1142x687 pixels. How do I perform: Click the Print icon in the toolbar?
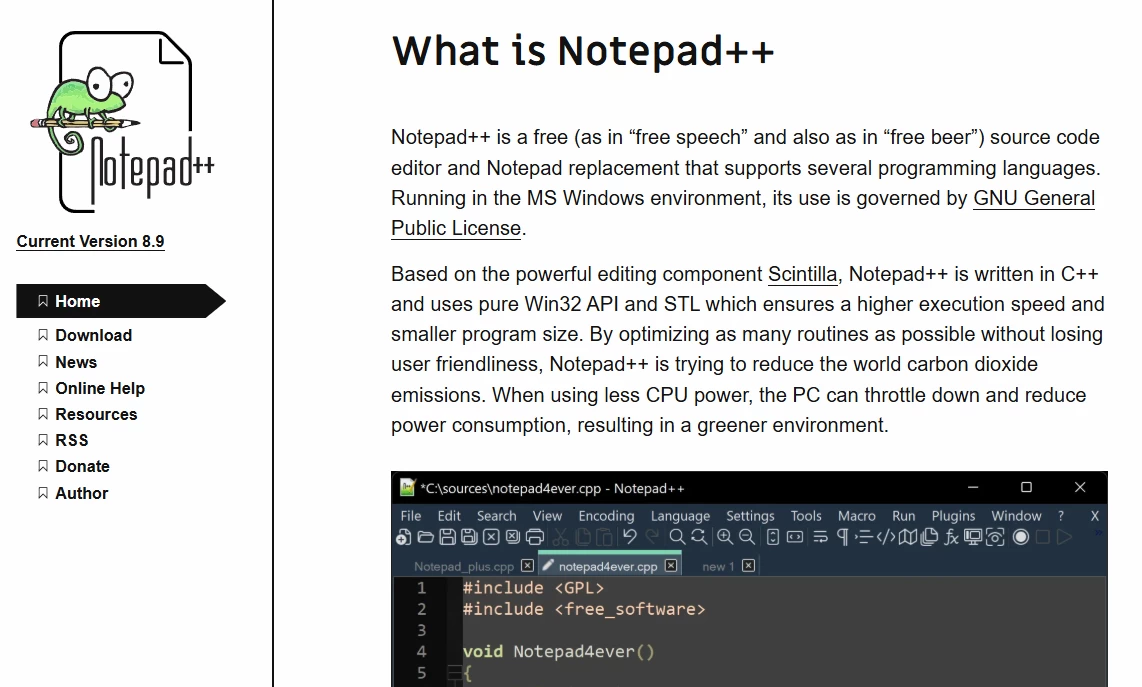[x=534, y=537]
